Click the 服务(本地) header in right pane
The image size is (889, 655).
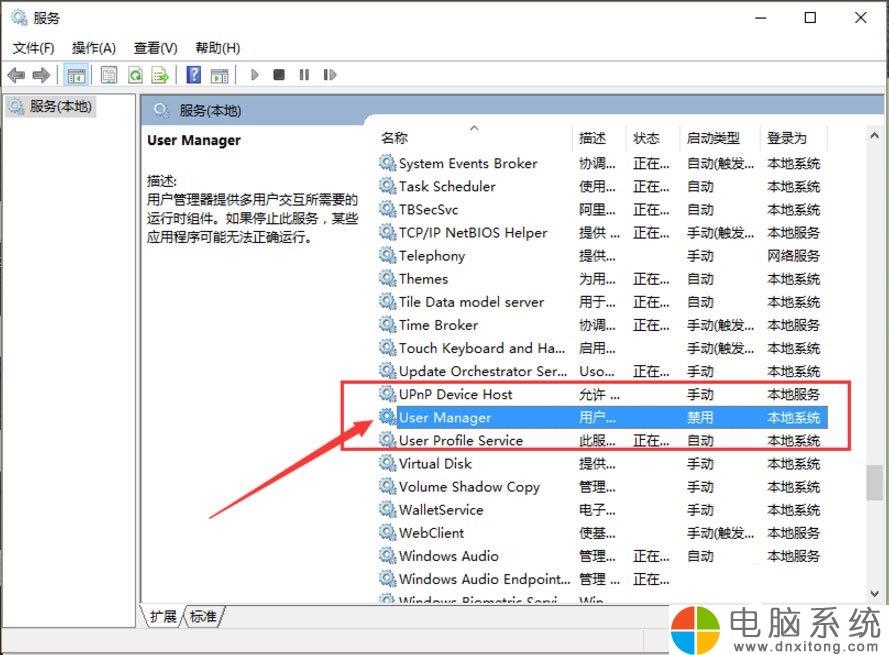point(210,111)
